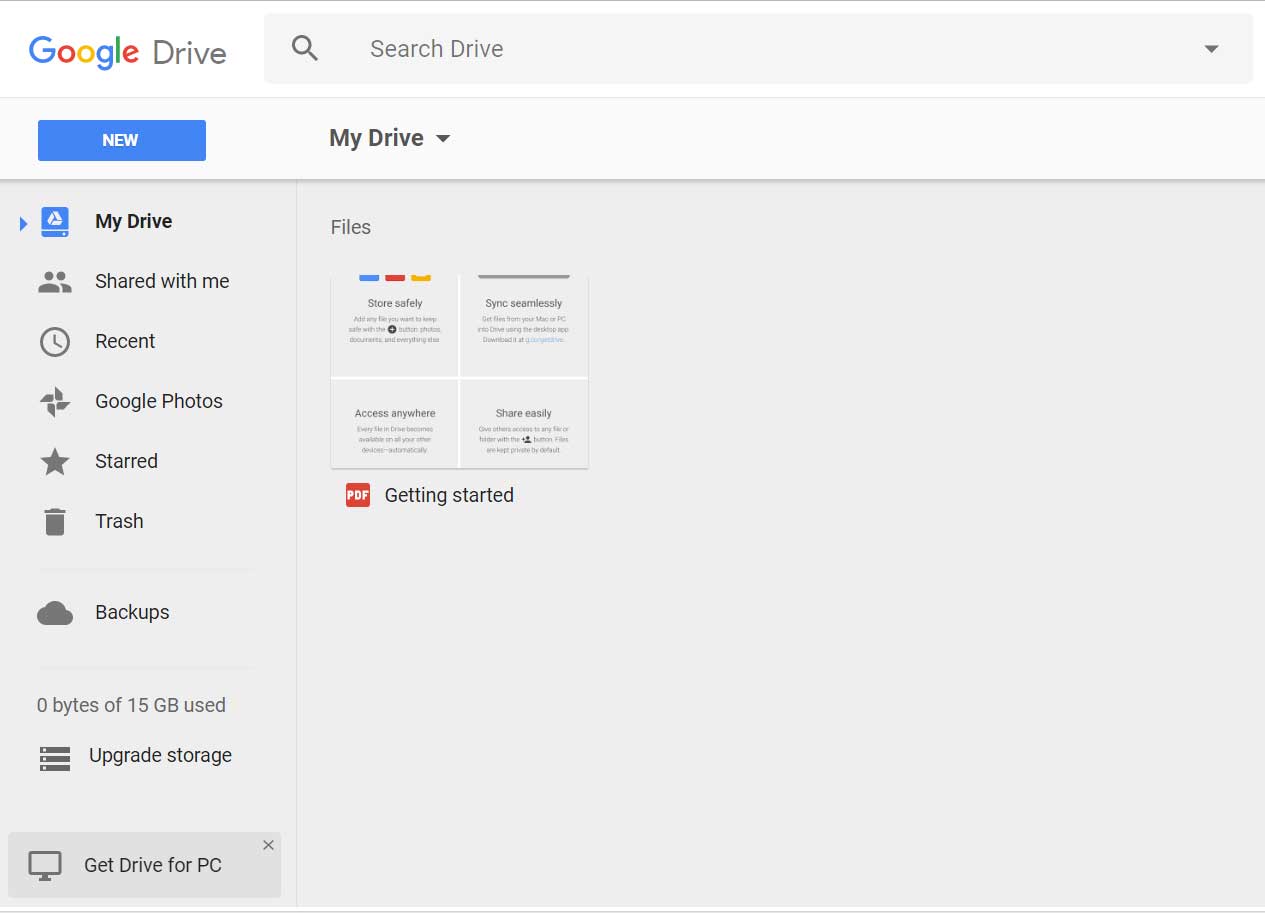Click the Get Drive for PC link
The width and height of the screenshot is (1265, 913).
[x=151, y=864]
